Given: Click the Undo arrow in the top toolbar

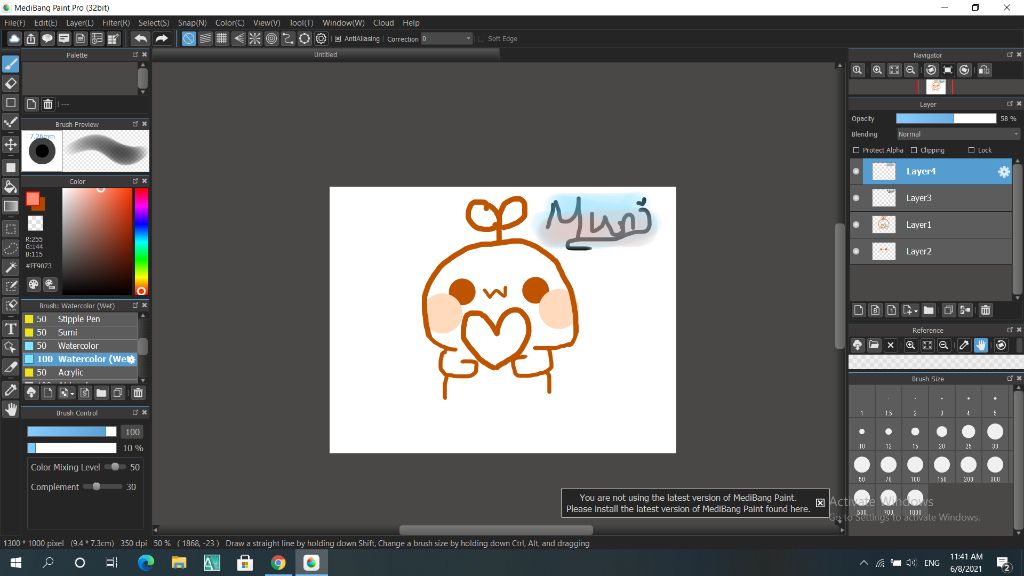Looking at the screenshot, I should pyautogui.click(x=140, y=39).
